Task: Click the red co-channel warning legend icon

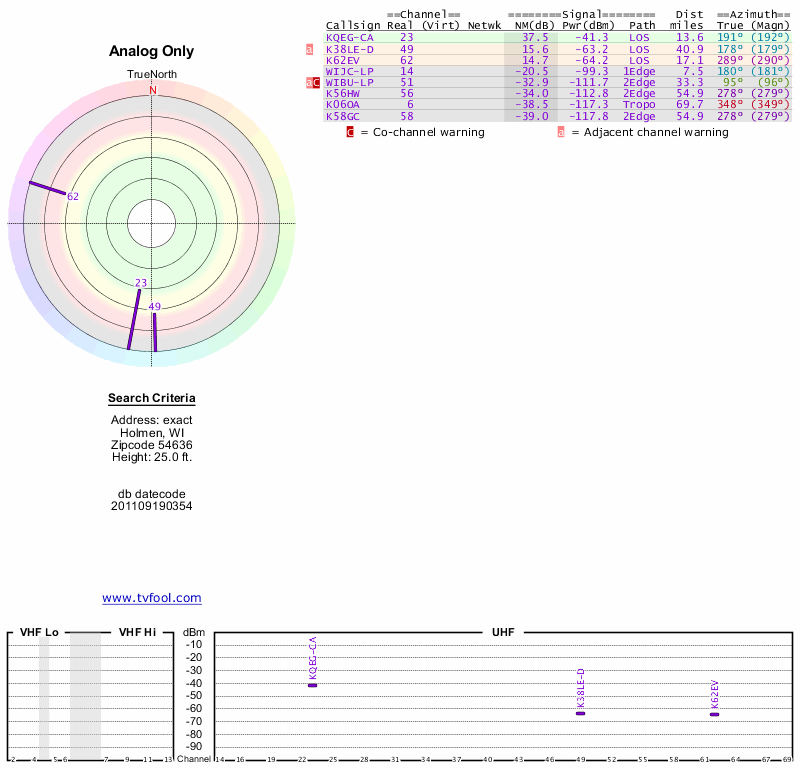Action: pos(350,132)
